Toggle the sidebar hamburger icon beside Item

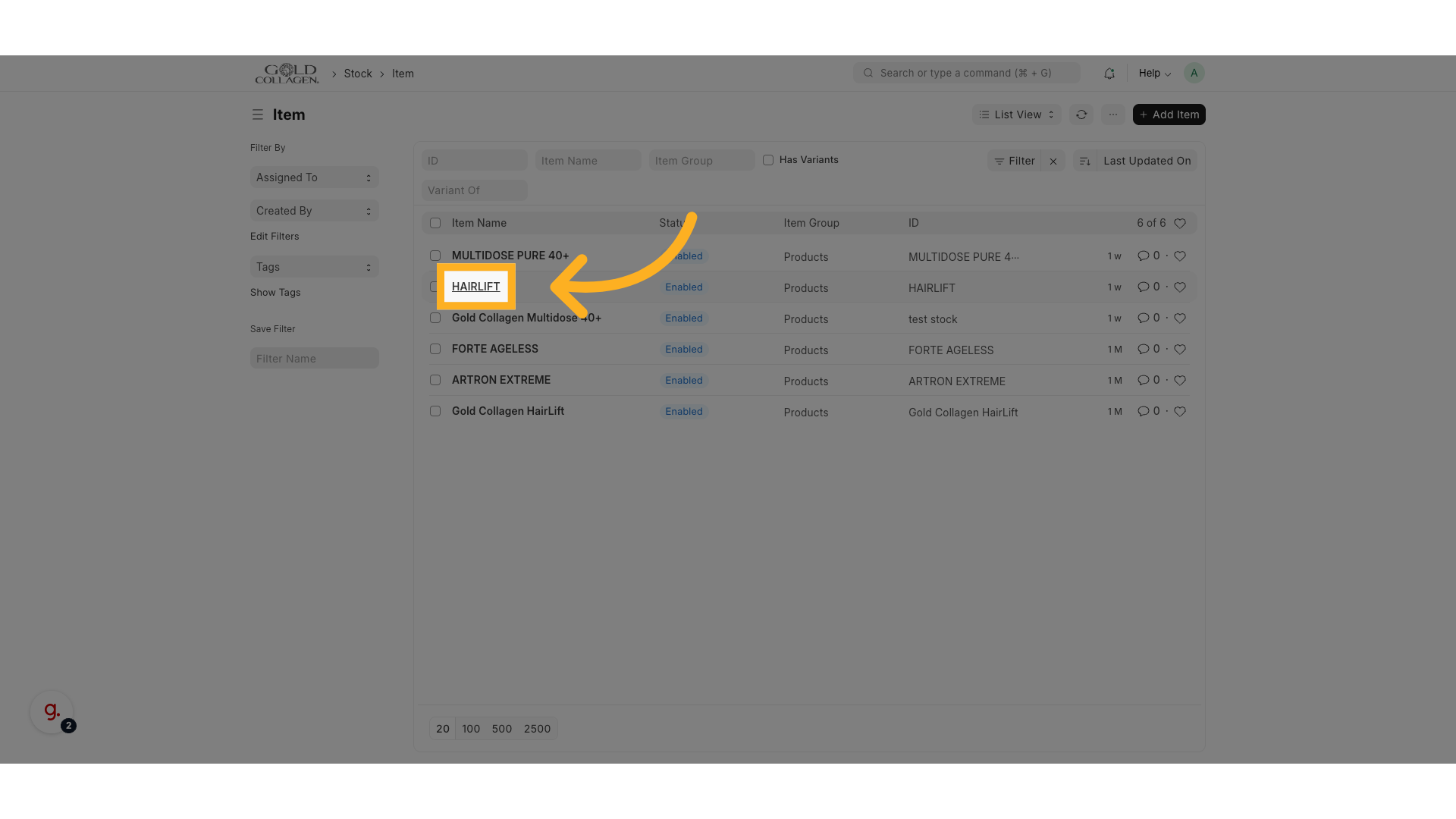pos(258,115)
